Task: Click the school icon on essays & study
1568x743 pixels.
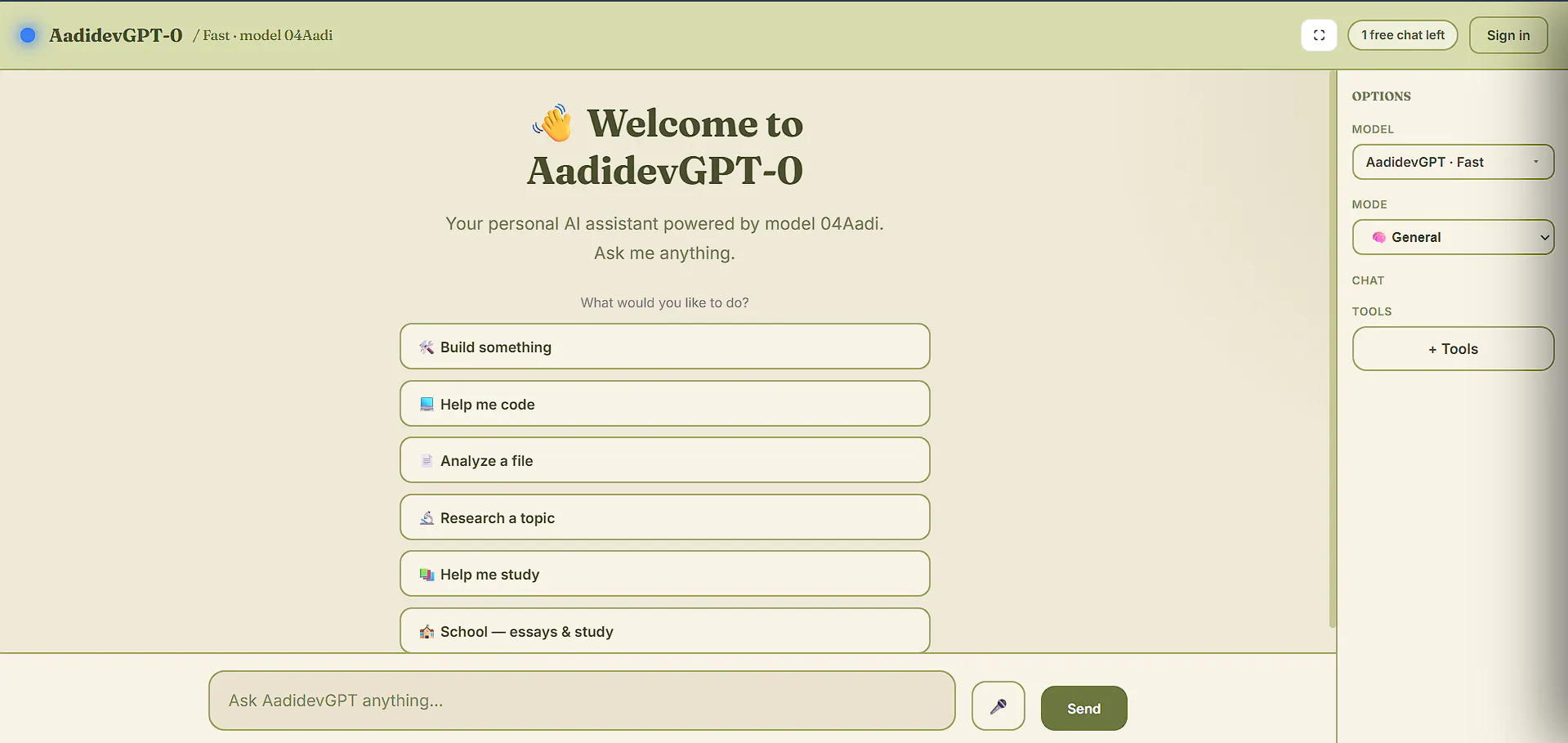Action: (427, 632)
